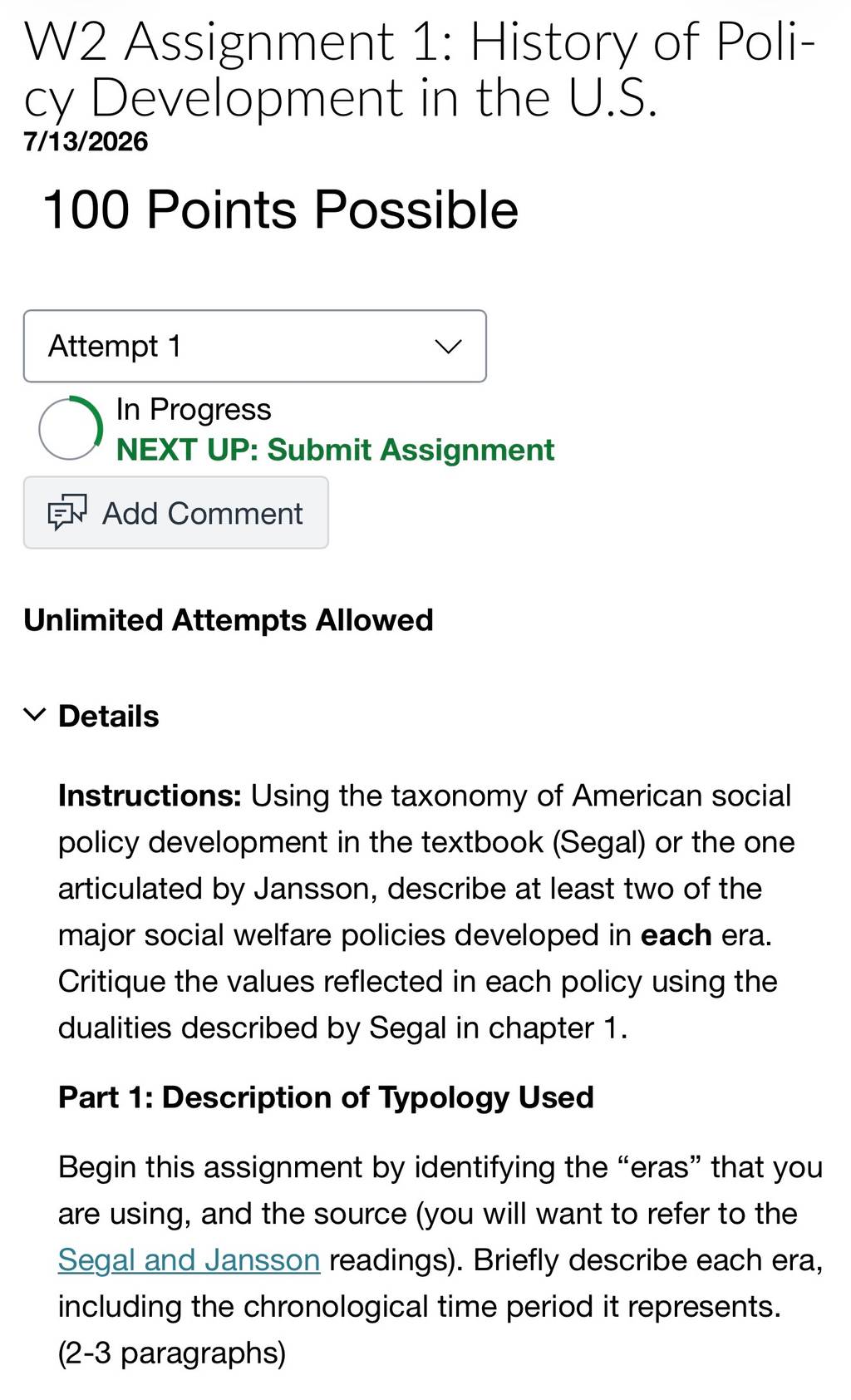Click the green In Progress circle icon
Image resolution: width=851 pixels, height=1400 pixels.
(71, 428)
